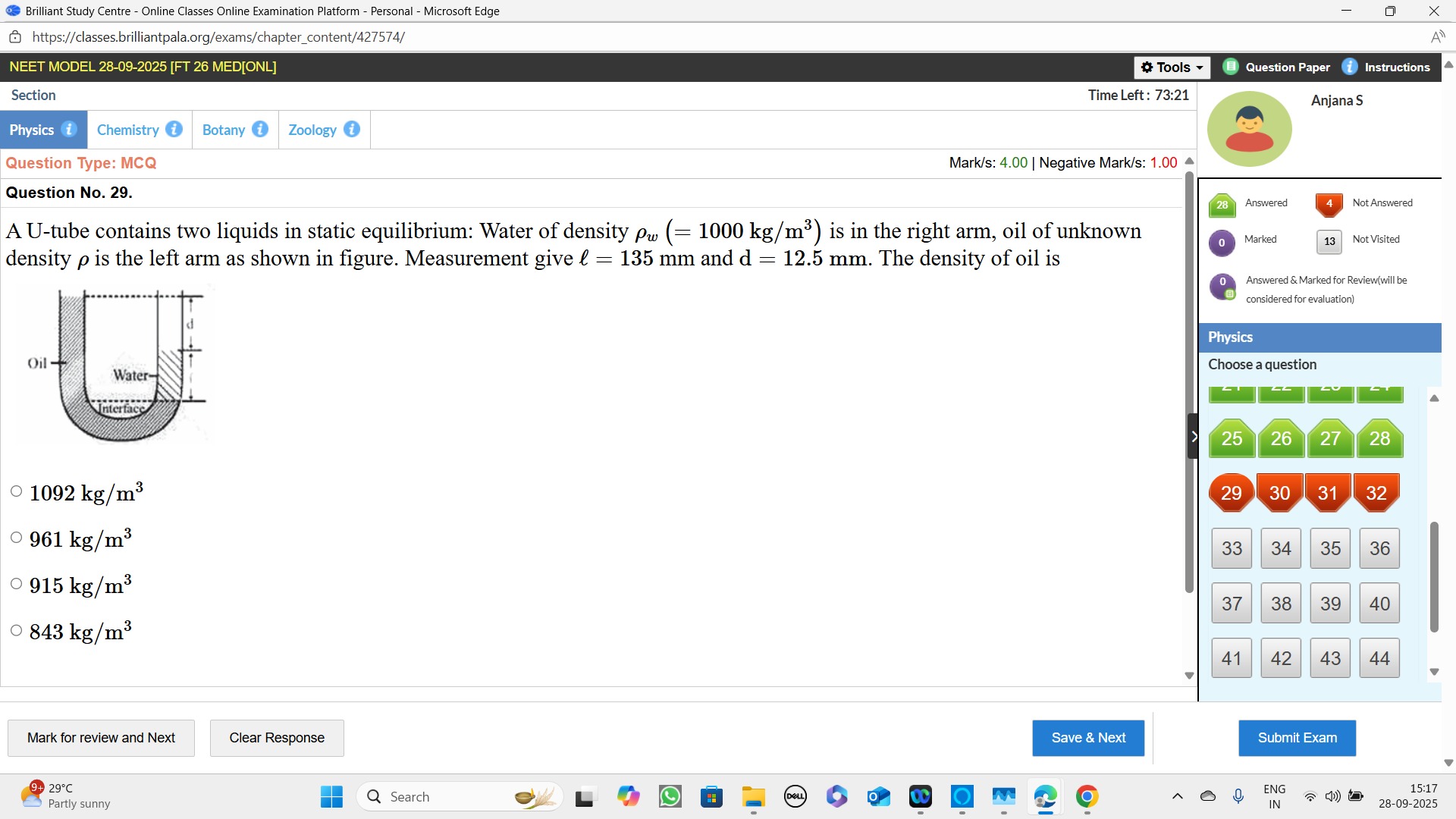Viewport: 1456px width, 819px height.
Task: Open WhatsApp from the taskbar
Action: point(670,797)
